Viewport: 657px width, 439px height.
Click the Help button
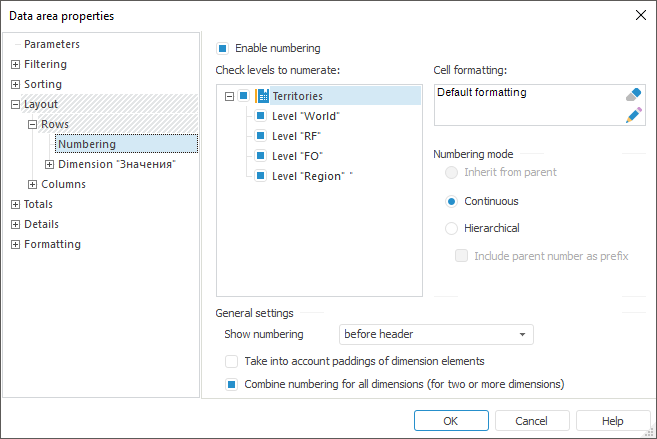tap(613, 421)
